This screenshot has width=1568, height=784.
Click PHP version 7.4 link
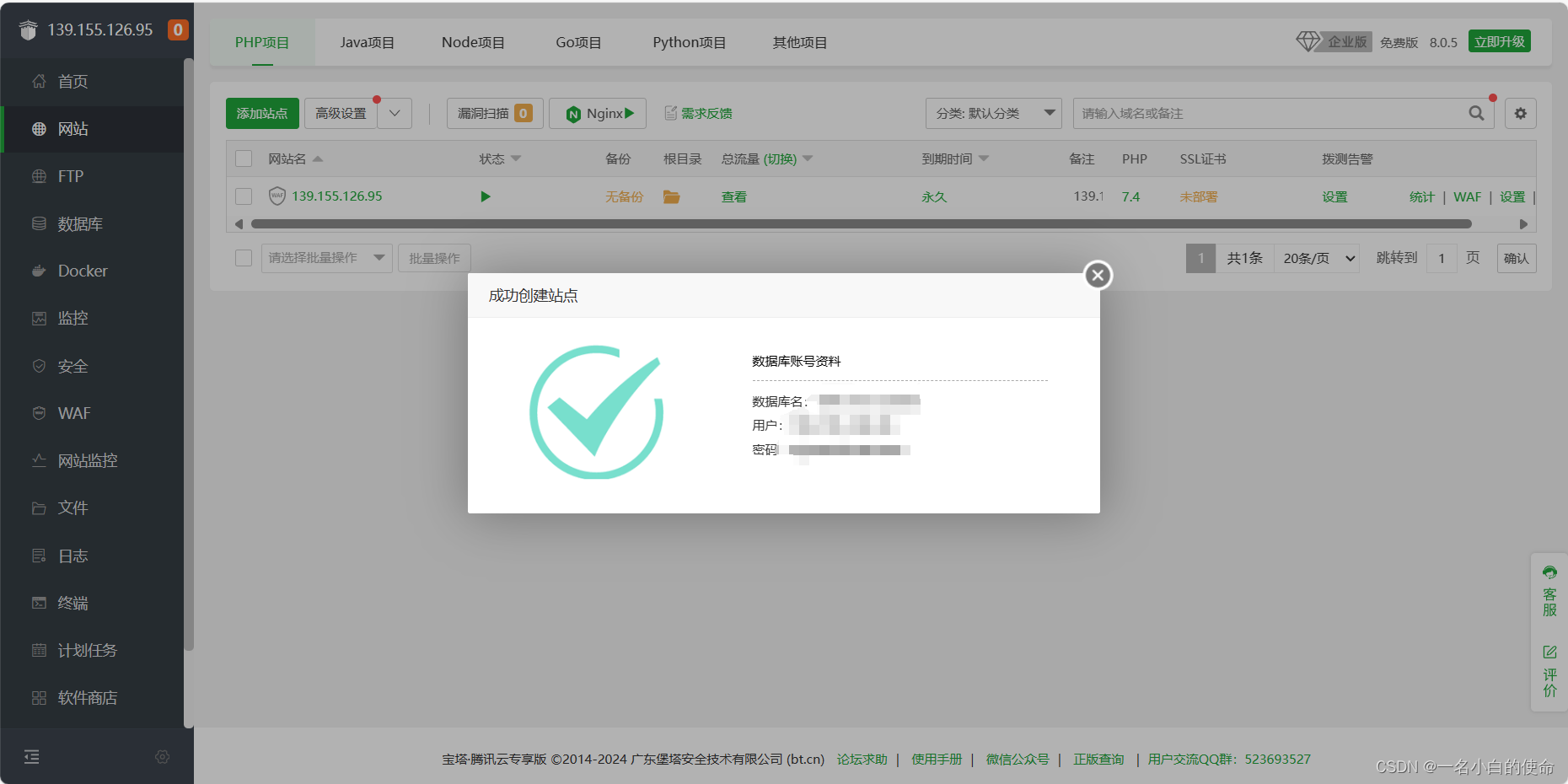[1130, 196]
